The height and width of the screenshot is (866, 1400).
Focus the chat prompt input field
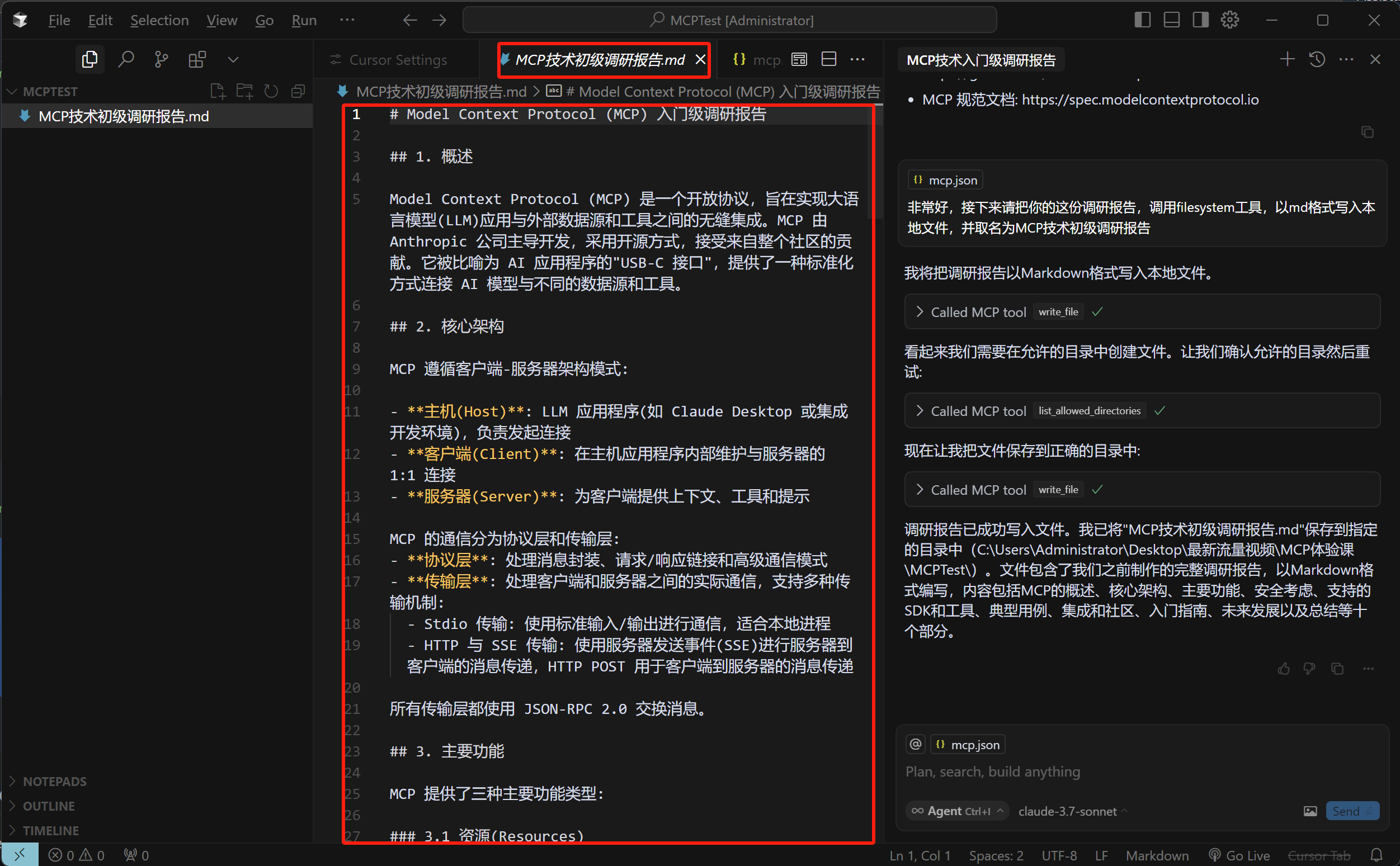click(1142, 772)
